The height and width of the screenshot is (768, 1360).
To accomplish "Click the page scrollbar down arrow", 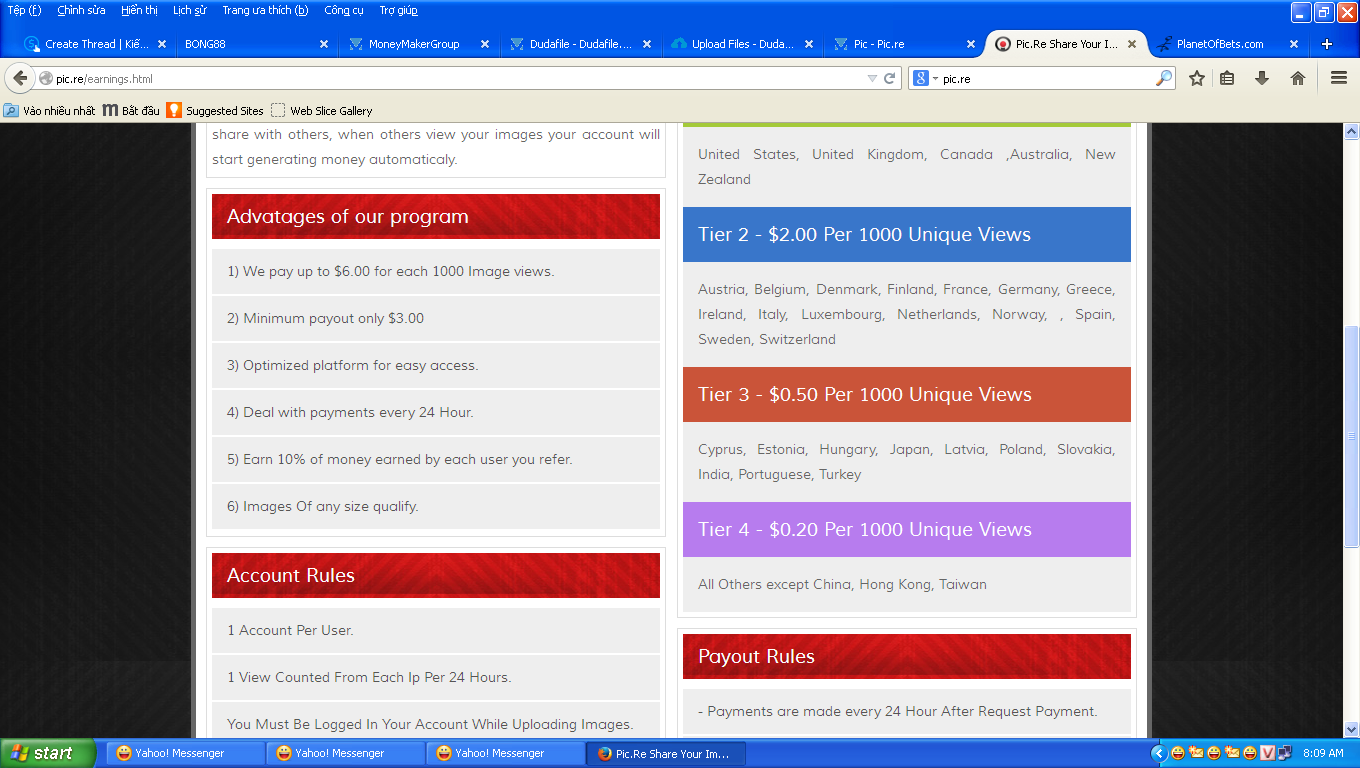I will pos(1351,729).
